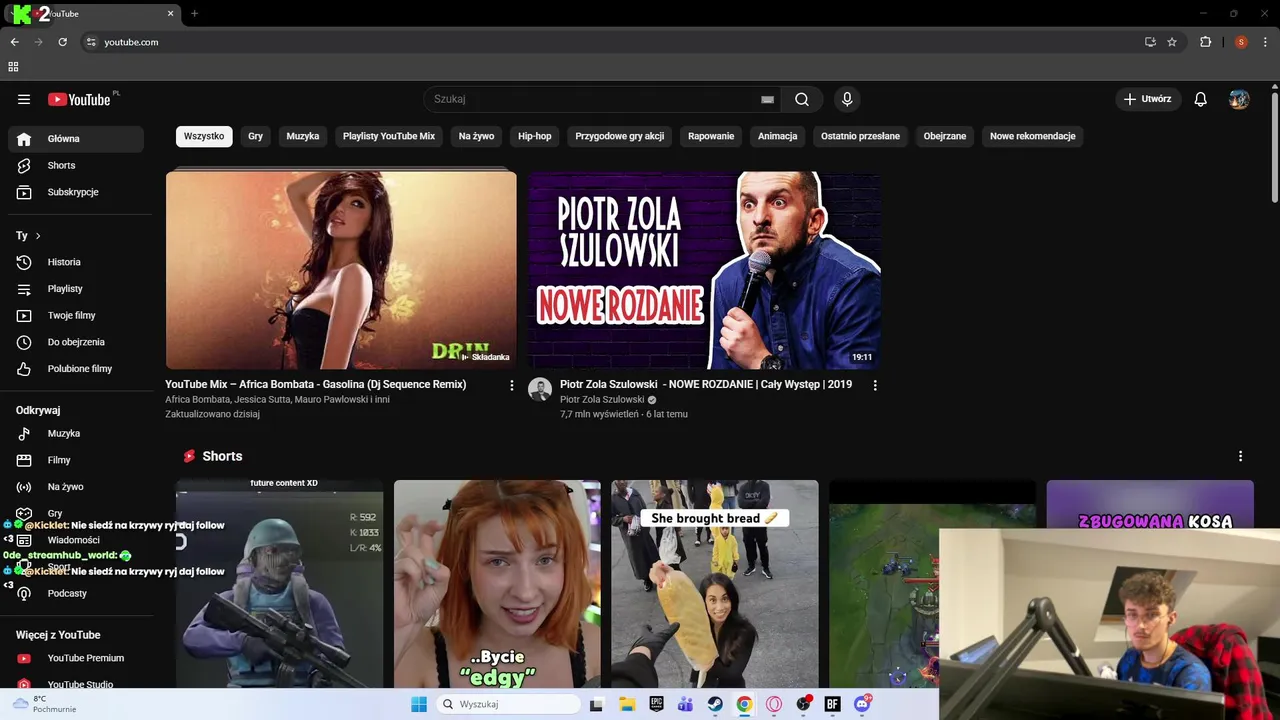
Task: Open the Piotr Zola Szulowski channel name
Action: pyautogui.click(x=602, y=399)
